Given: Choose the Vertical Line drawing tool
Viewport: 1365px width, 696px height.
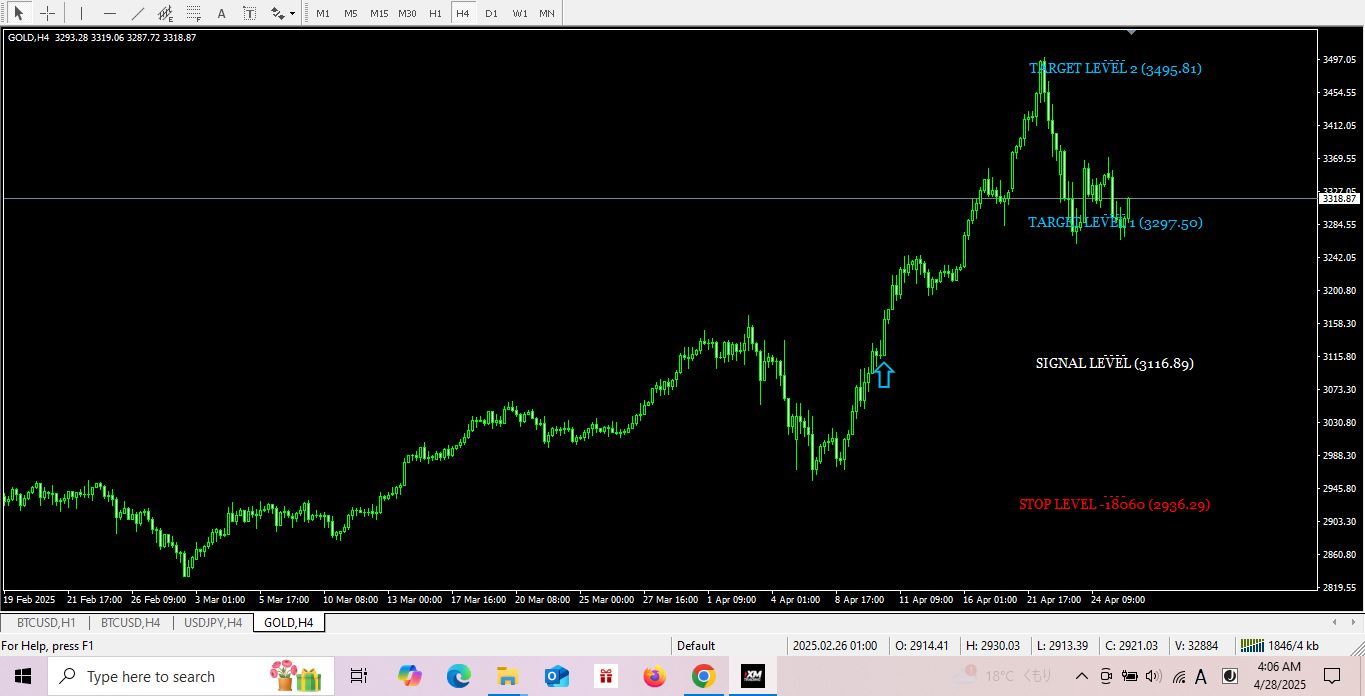Looking at the screenshot, I should coord(81,14).
